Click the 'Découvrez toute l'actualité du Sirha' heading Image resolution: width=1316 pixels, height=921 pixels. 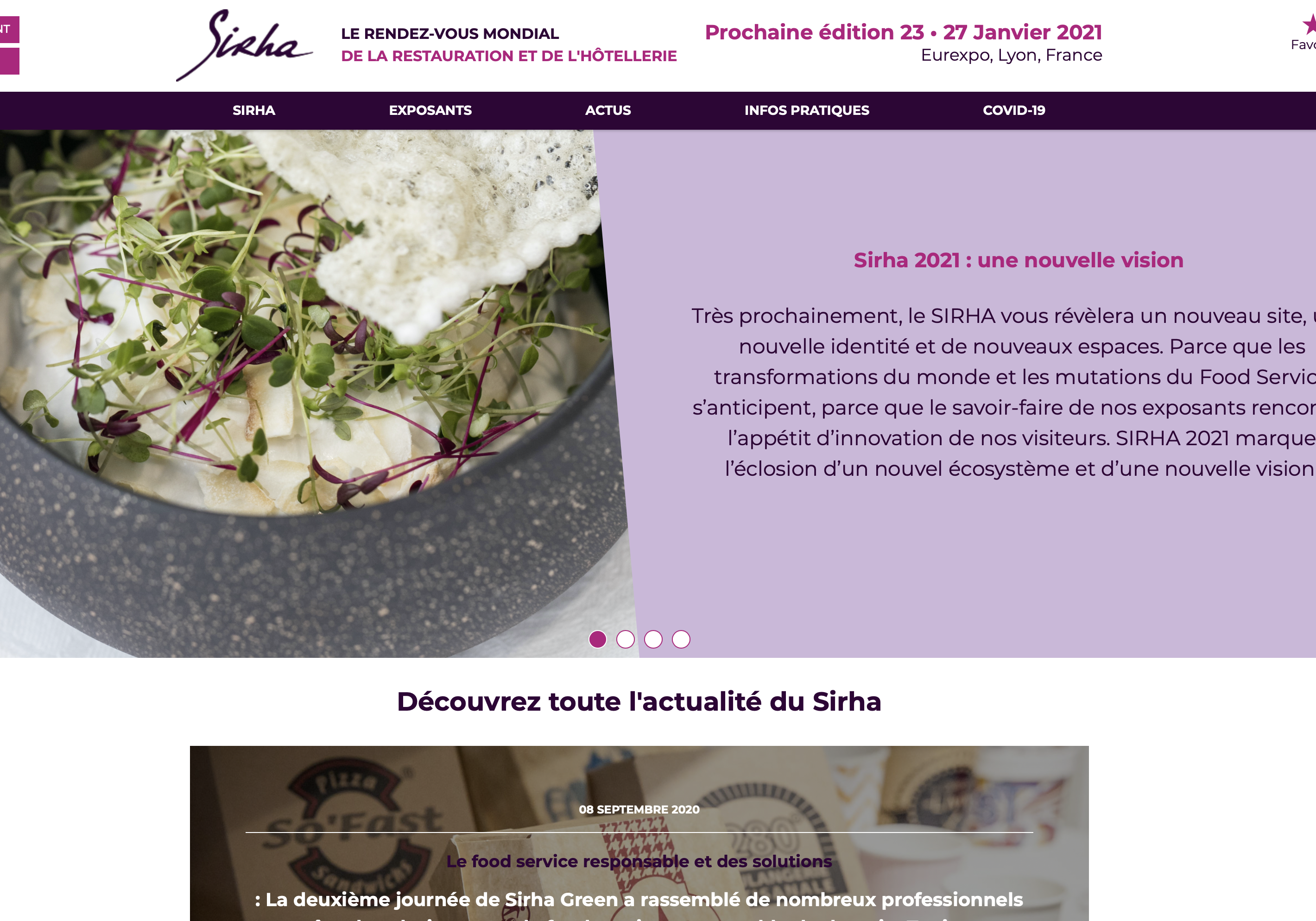pos(639,701)
